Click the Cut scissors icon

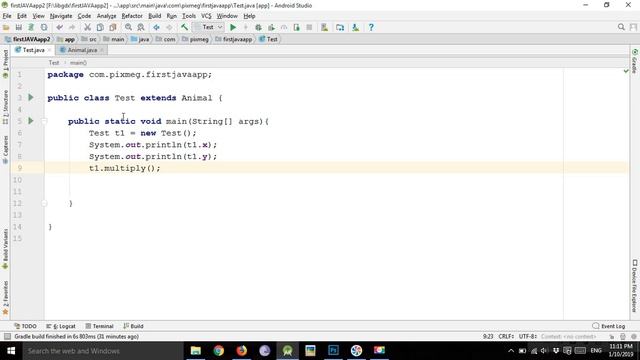[x=87, y=27]
